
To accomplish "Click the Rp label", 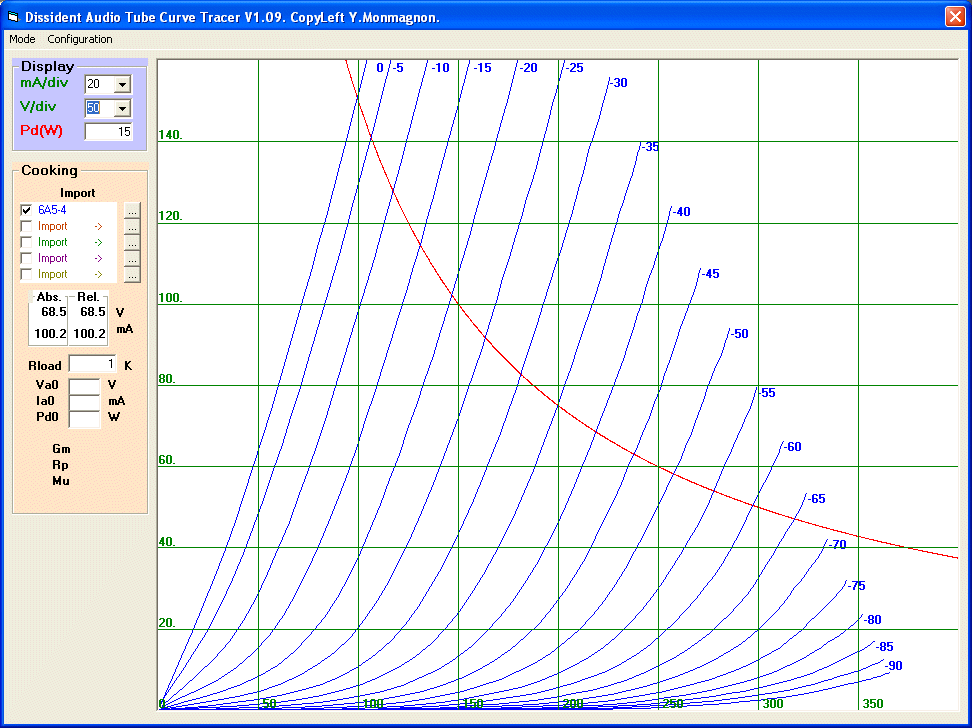I will pyautogui.click(x=60, y=465).
